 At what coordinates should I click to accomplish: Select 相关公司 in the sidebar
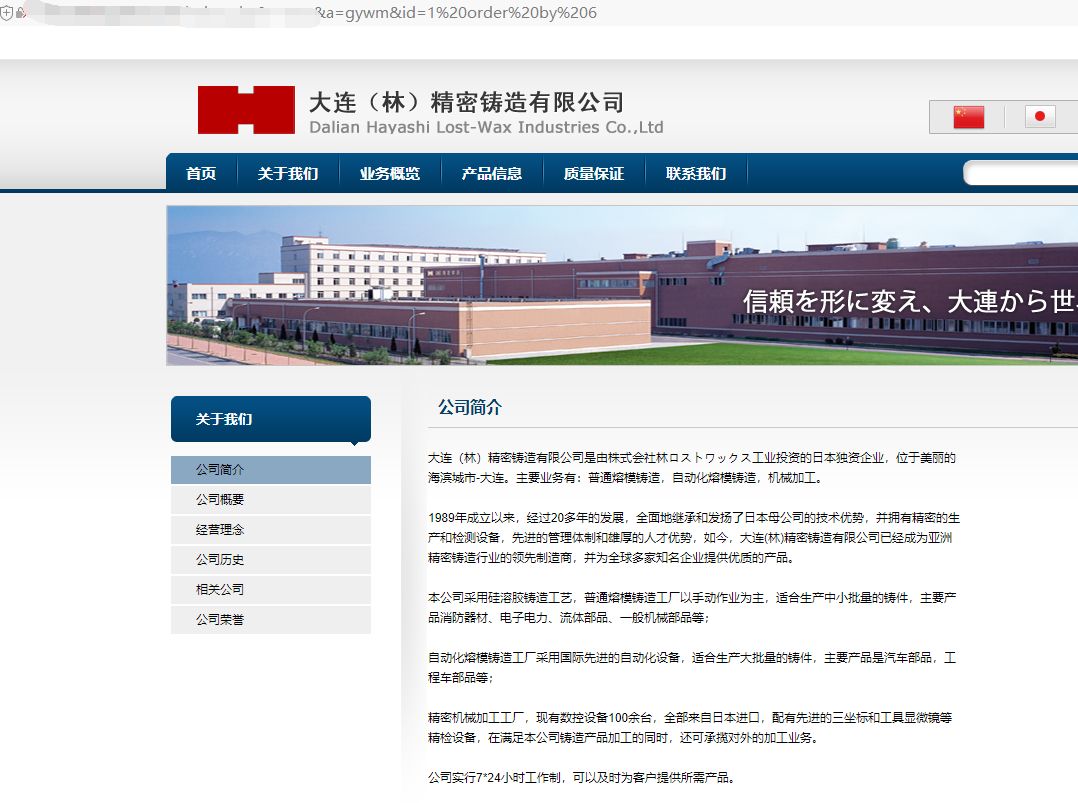[x=271, y=589]
